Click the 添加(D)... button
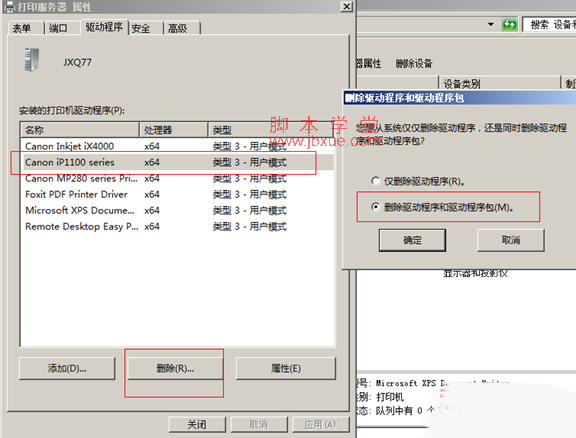This screenshot has height=438, width=576. [67, 368]
